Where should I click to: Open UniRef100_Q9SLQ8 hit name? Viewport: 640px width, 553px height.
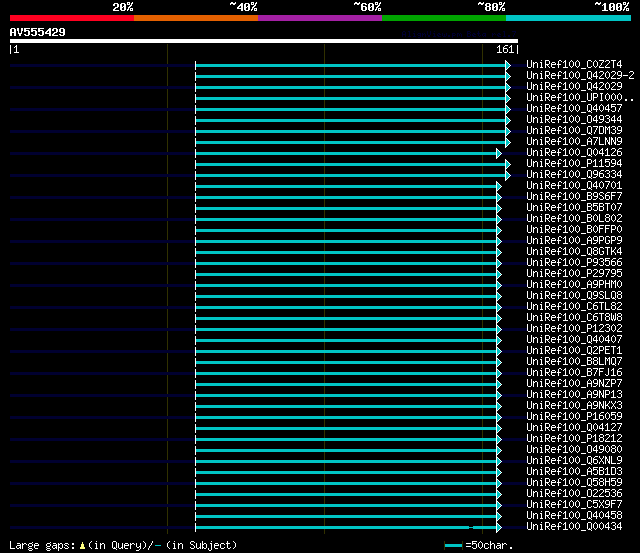click(x=574, y=296)
